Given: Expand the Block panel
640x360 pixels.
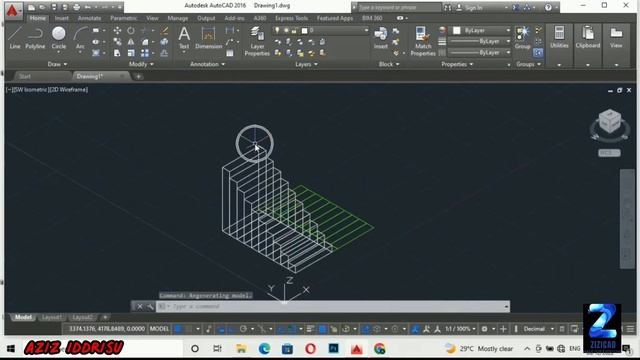Looking at the screenshot, I should point(389,64).
